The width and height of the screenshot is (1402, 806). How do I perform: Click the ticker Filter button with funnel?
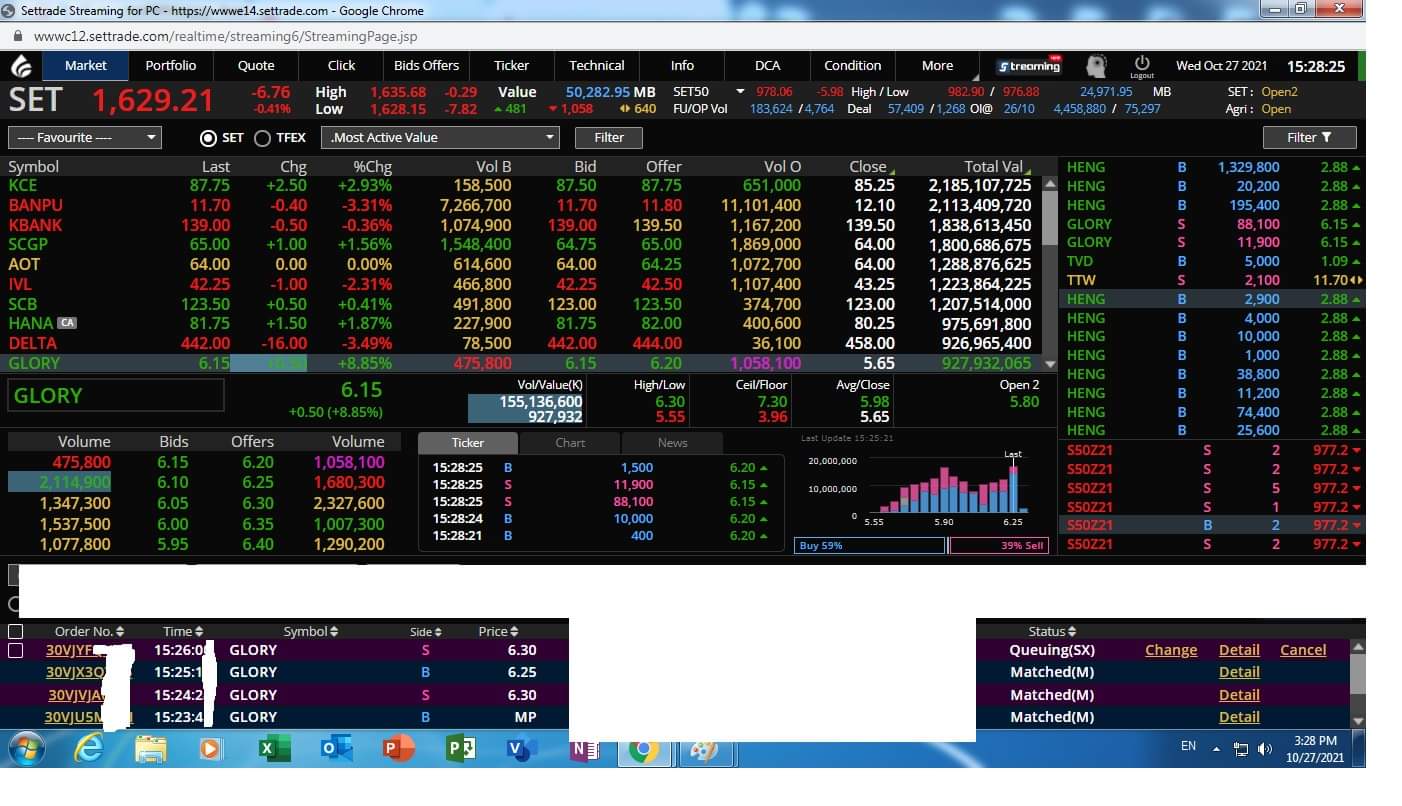1309,138
